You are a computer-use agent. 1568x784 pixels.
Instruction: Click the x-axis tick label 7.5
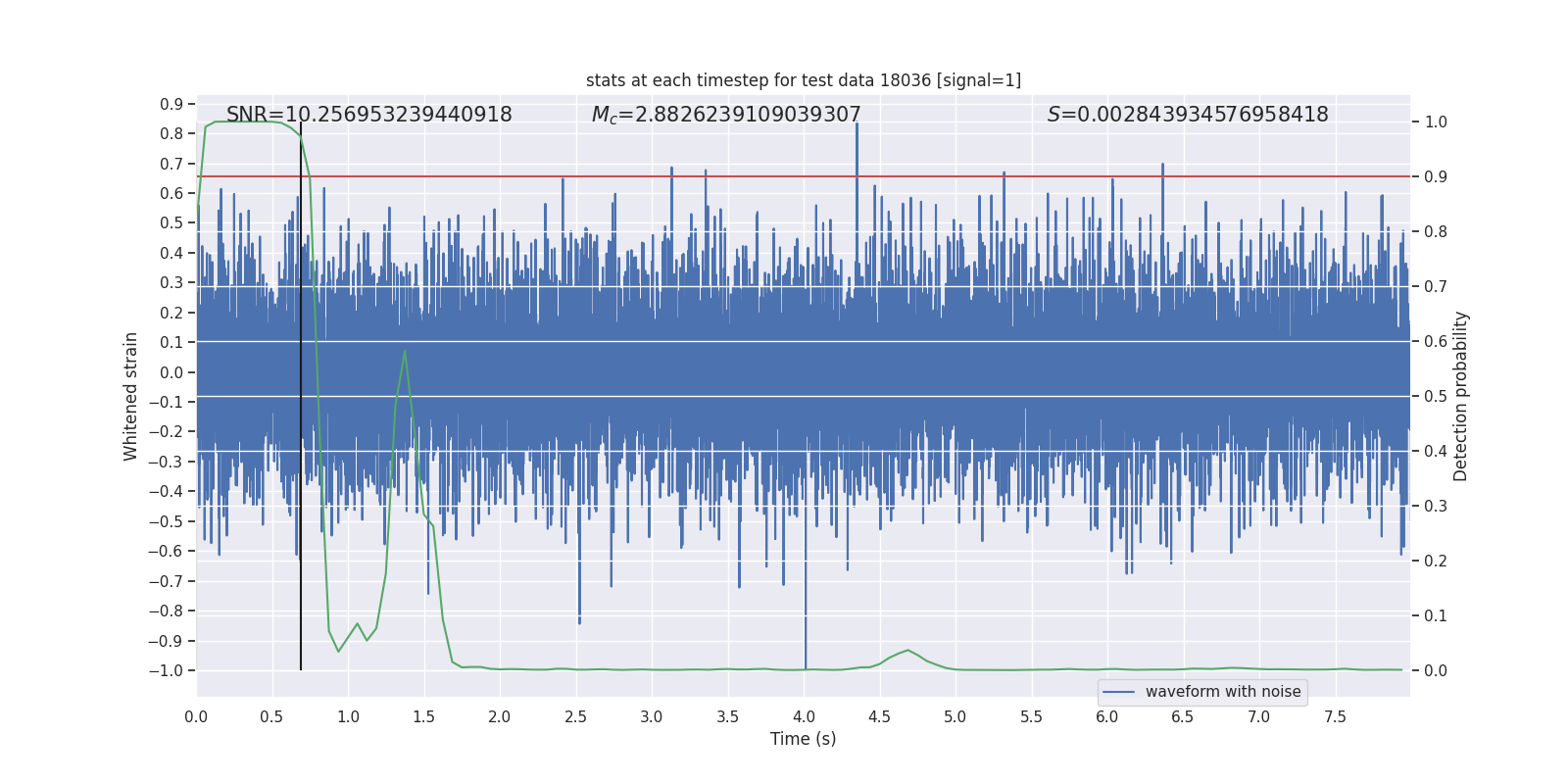click(x=1335, y=716)
